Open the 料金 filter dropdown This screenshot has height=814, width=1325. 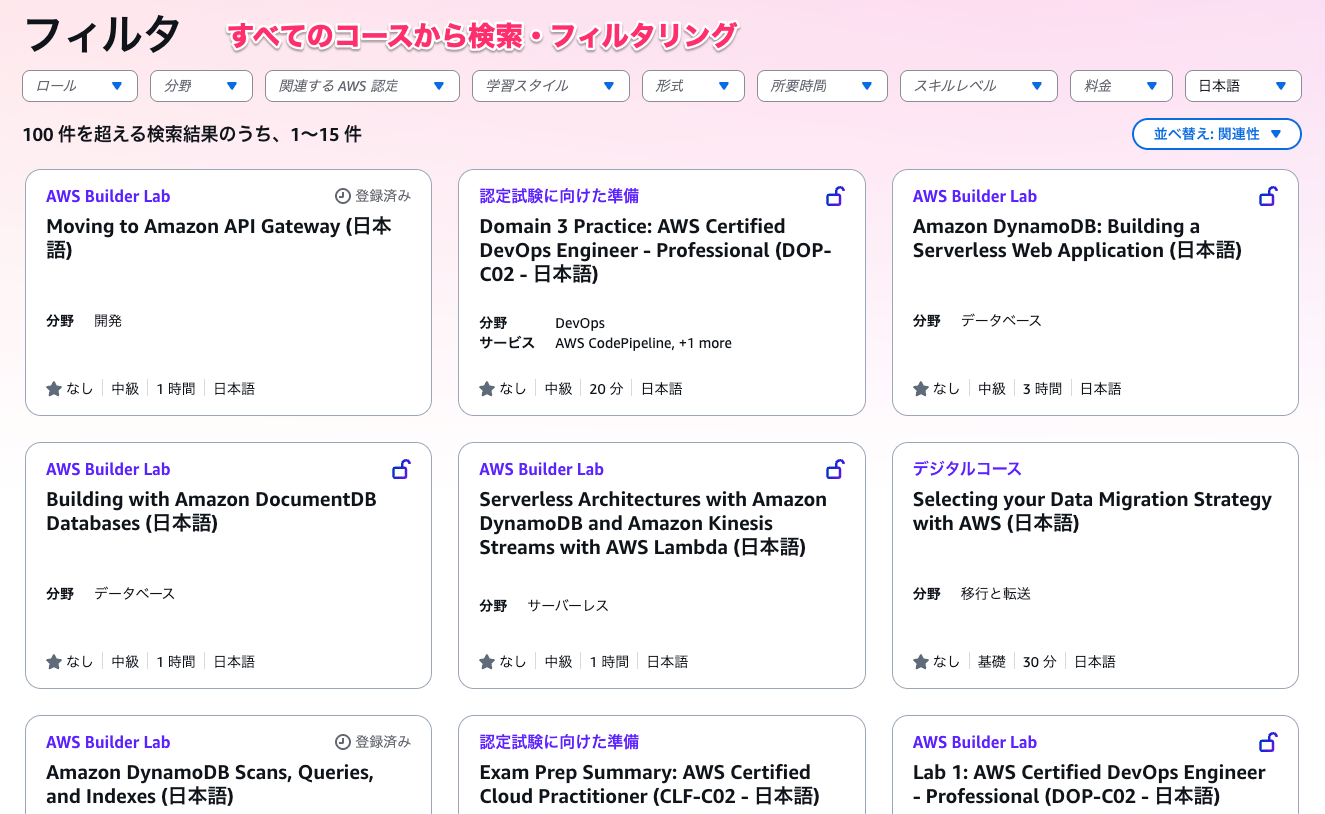1121,86
